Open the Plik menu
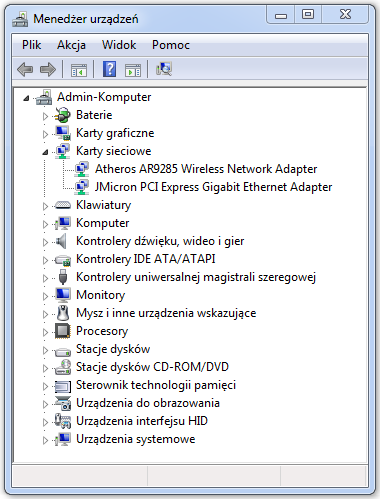This screenshot has width=380, height=499. (x=32, y=45)
